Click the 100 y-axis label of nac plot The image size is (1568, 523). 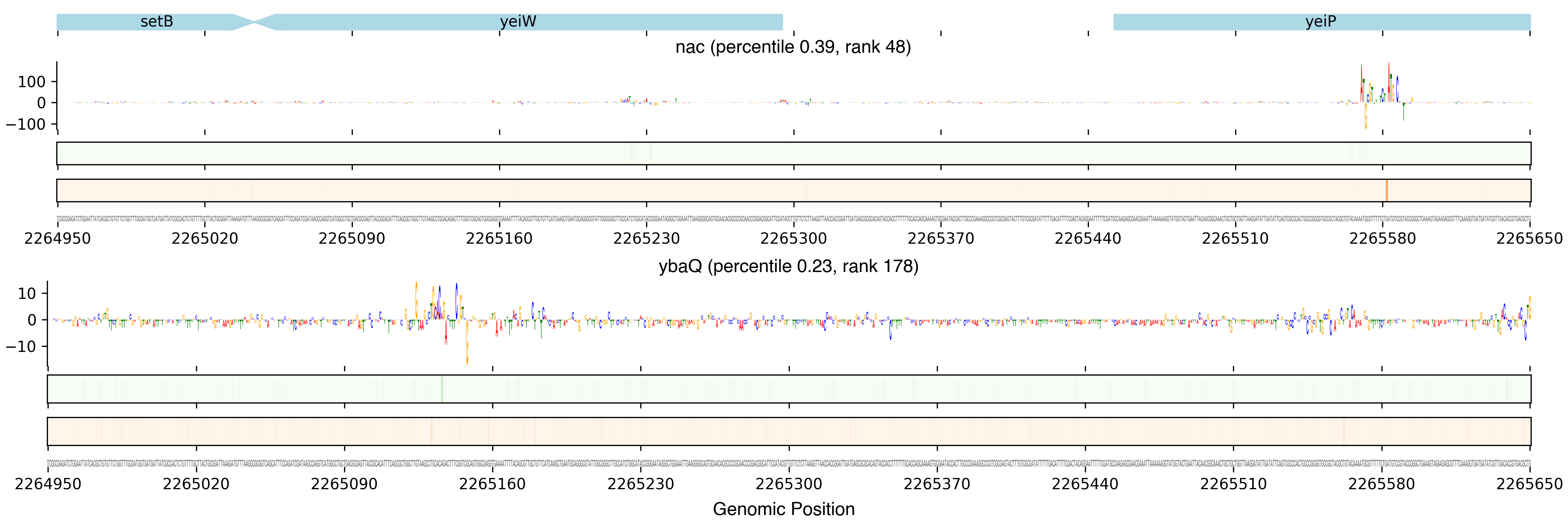click(32, 82)
